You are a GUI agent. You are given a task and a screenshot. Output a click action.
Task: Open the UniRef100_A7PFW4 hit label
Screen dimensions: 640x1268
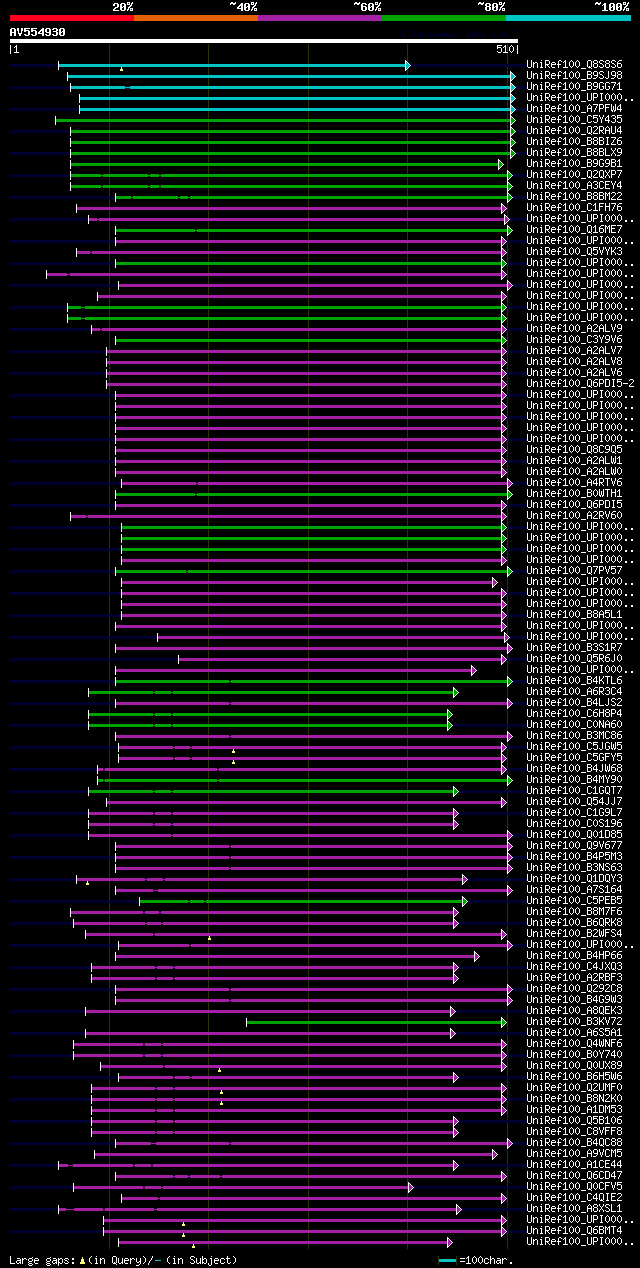575,109
